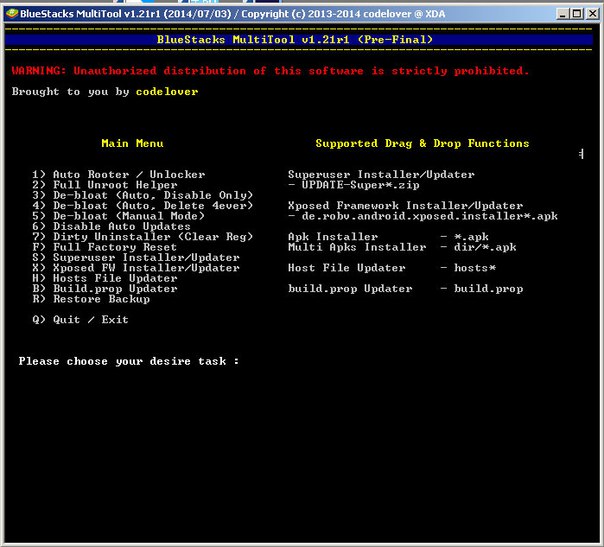
Task: Click the '- build.prop' file pattern
Action: point(482,289)
